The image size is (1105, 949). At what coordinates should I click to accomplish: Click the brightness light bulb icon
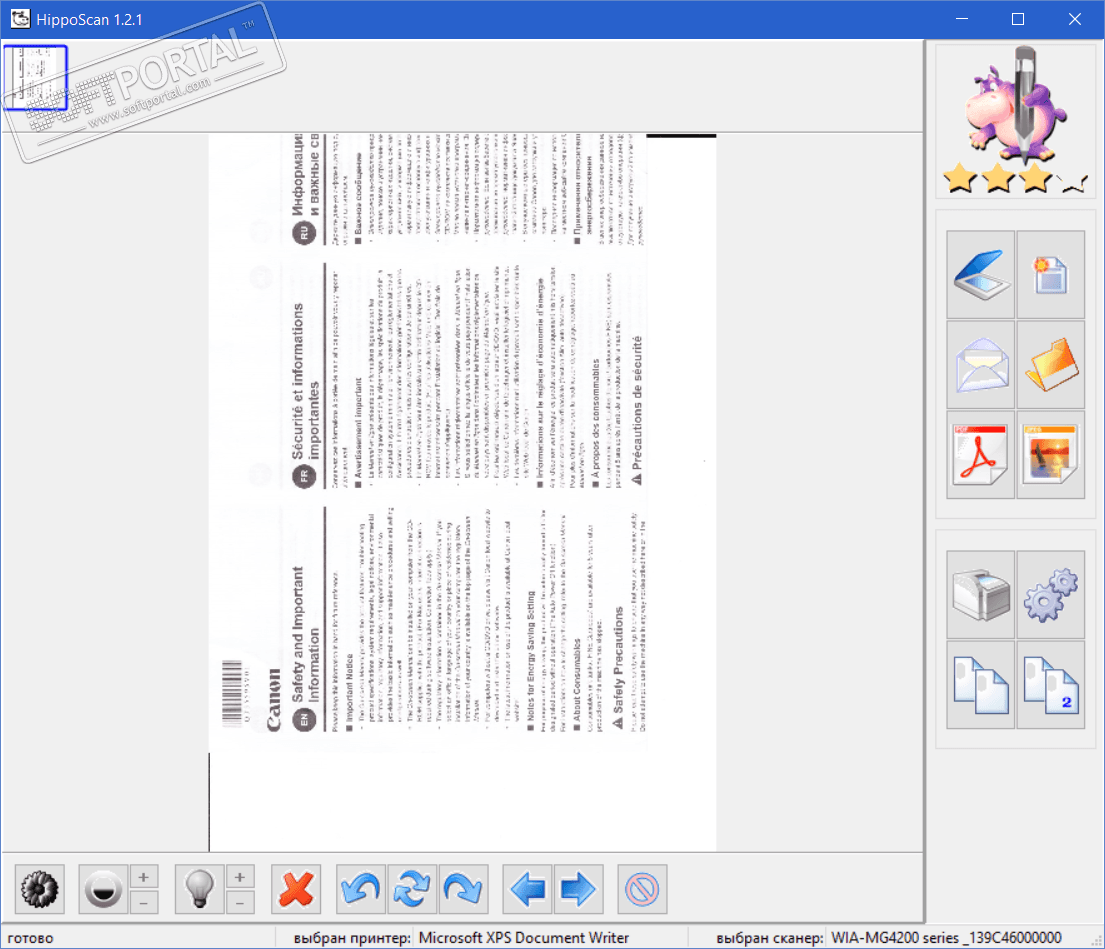[199, 889]
